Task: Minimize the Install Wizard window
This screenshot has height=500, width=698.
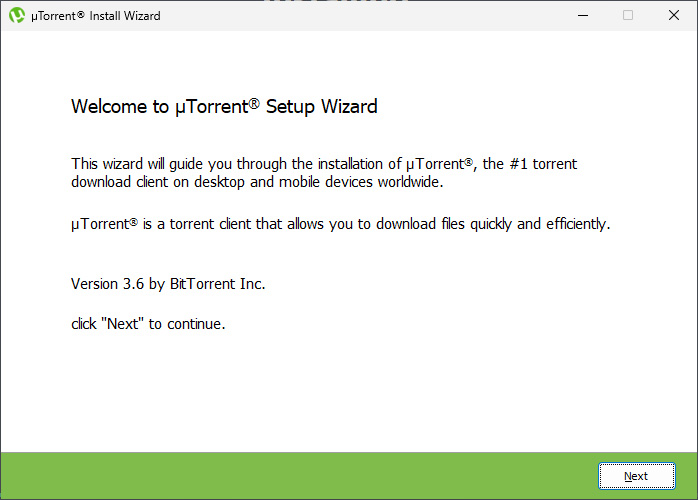Action: click(581, 15)
